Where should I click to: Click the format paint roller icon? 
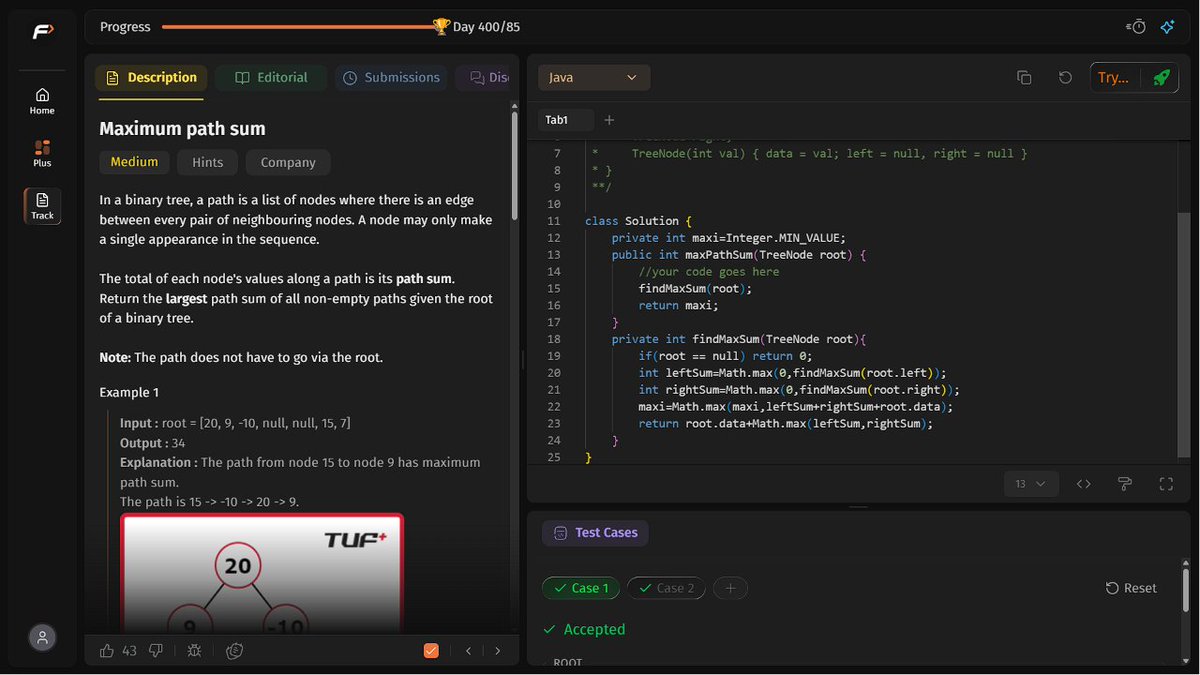1124,484
